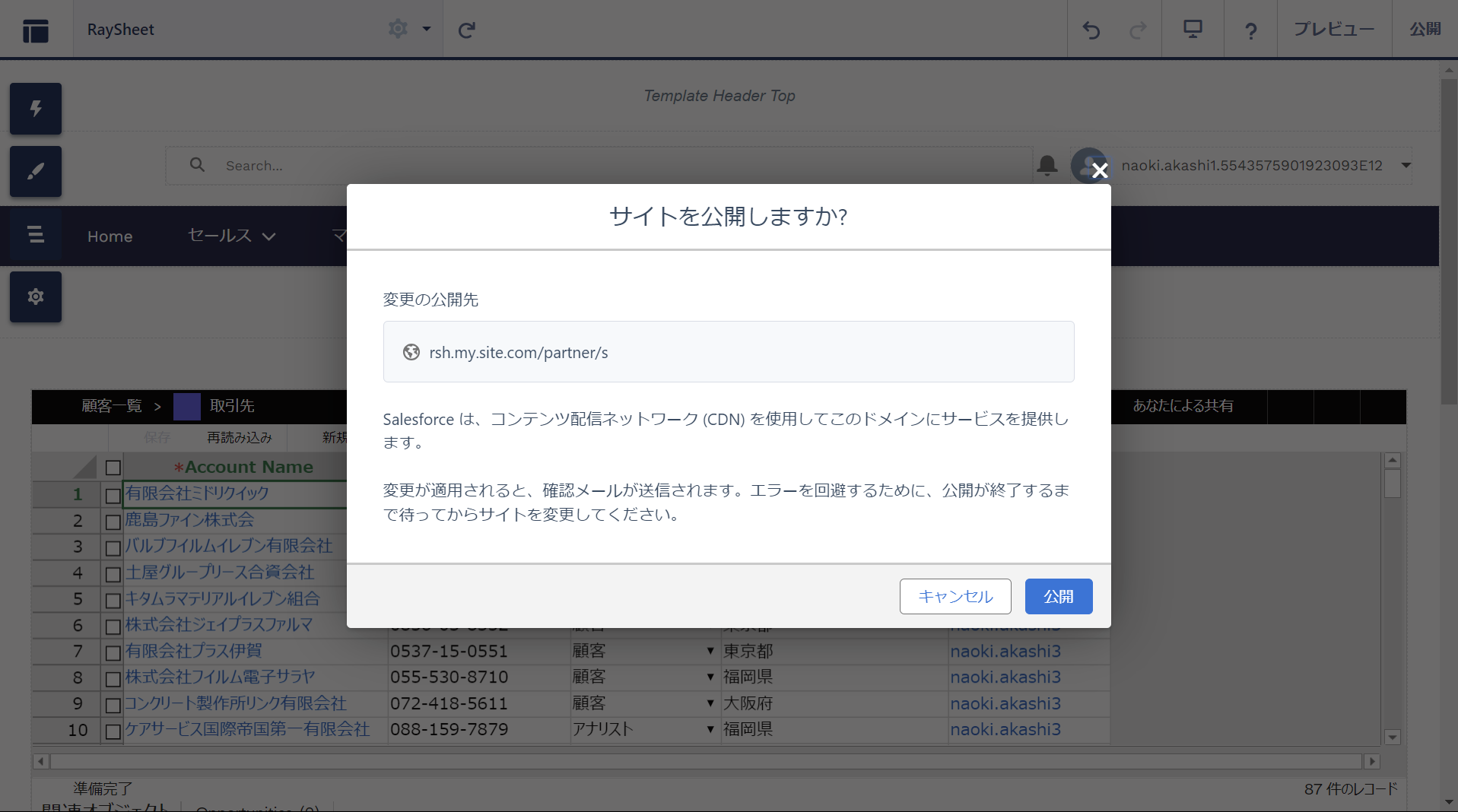Check row 2 鹿島ファイン株式会社 checkbox
Screen dimensions: 1458x812
pos(113,522)
